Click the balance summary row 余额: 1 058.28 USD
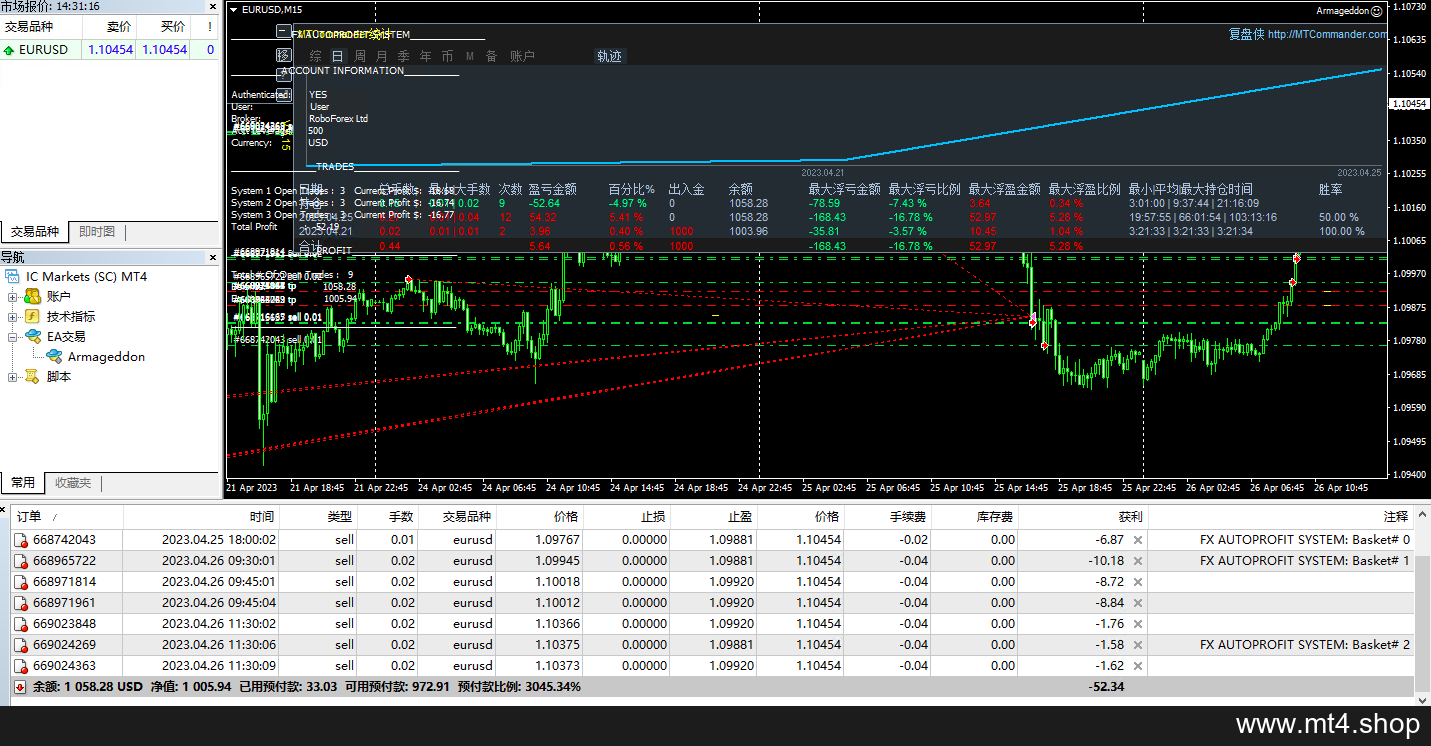 click(x=714, y=687)
